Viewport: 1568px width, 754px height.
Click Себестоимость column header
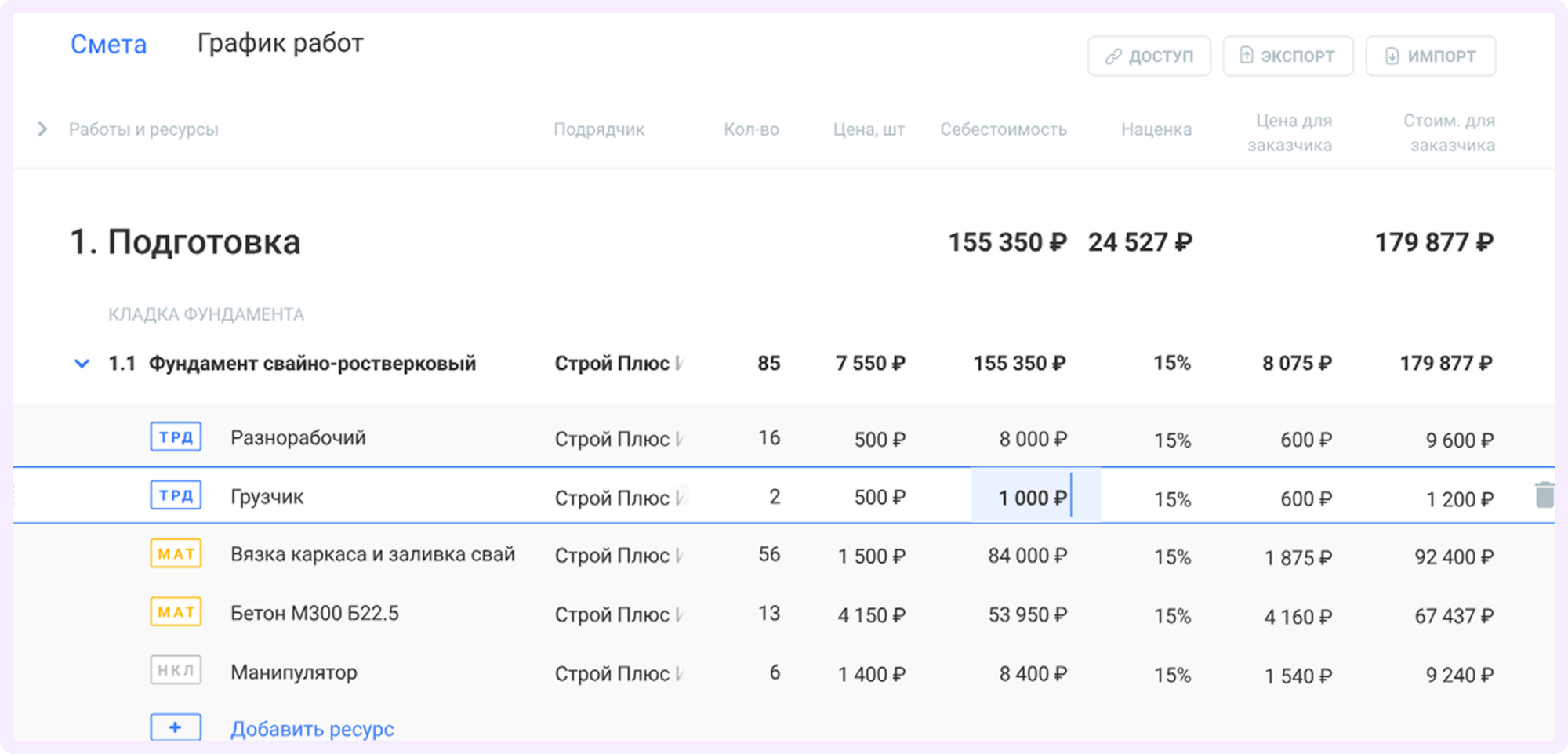pos(1004,129)
